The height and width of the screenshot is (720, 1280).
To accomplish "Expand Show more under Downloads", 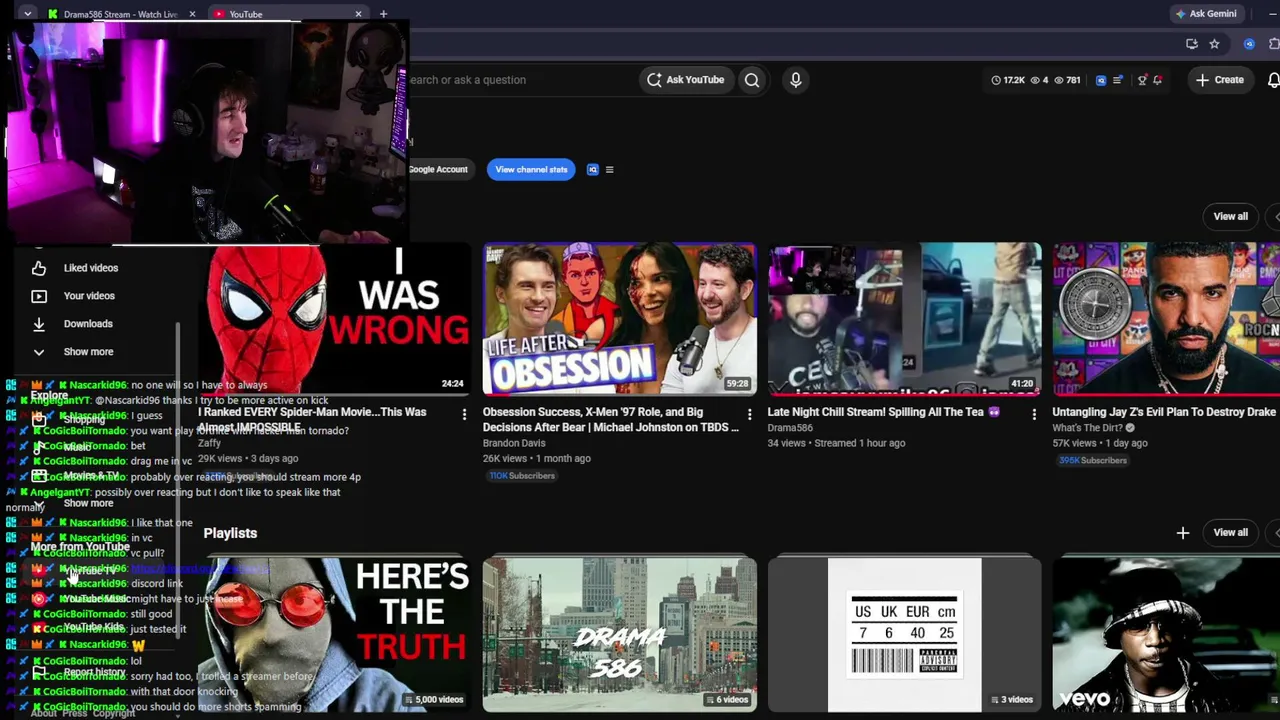I will click(88, 352).
